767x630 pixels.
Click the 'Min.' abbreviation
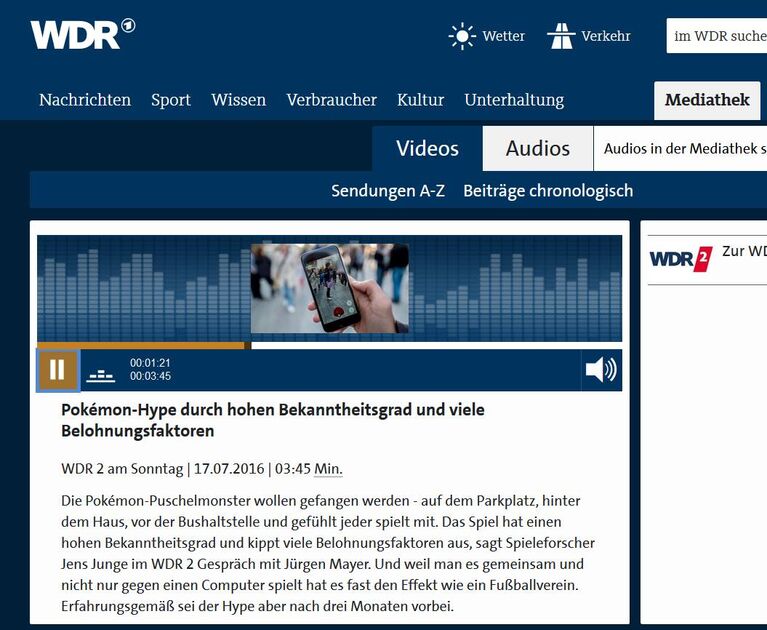[328, 469]
